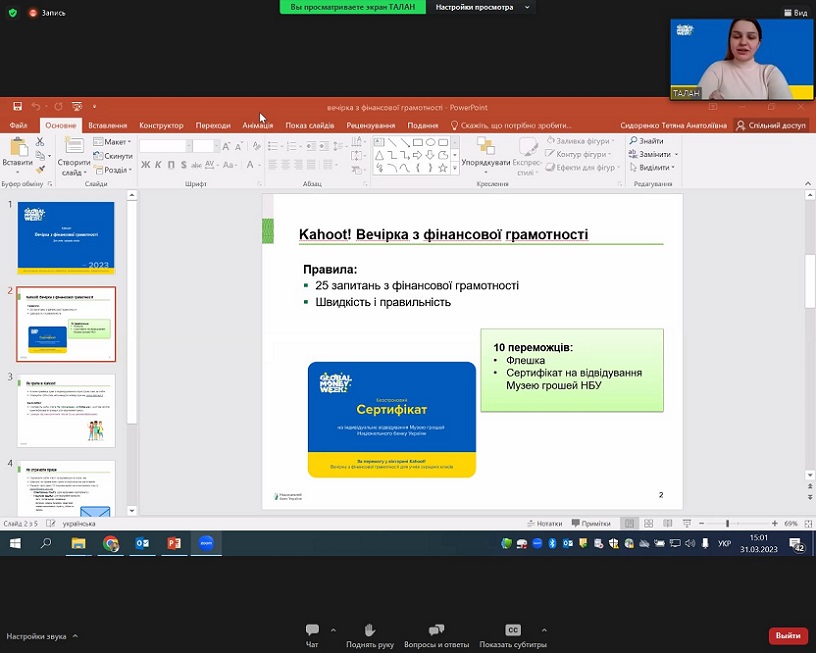Expand the shapes gallery more arrow

pyautogui.click(x=455, y=168)
